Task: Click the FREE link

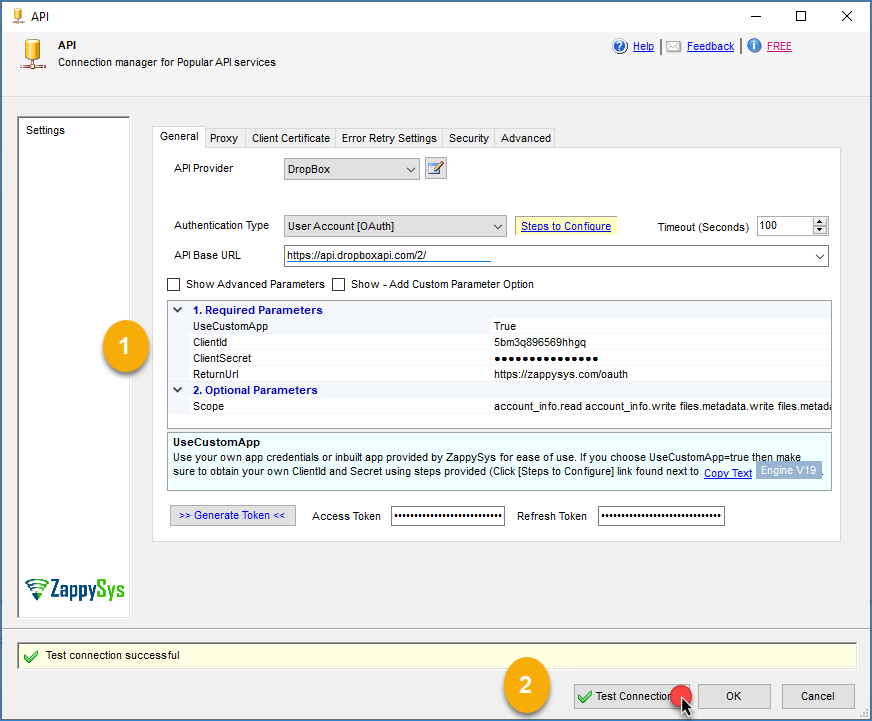Action: point(779,46)
